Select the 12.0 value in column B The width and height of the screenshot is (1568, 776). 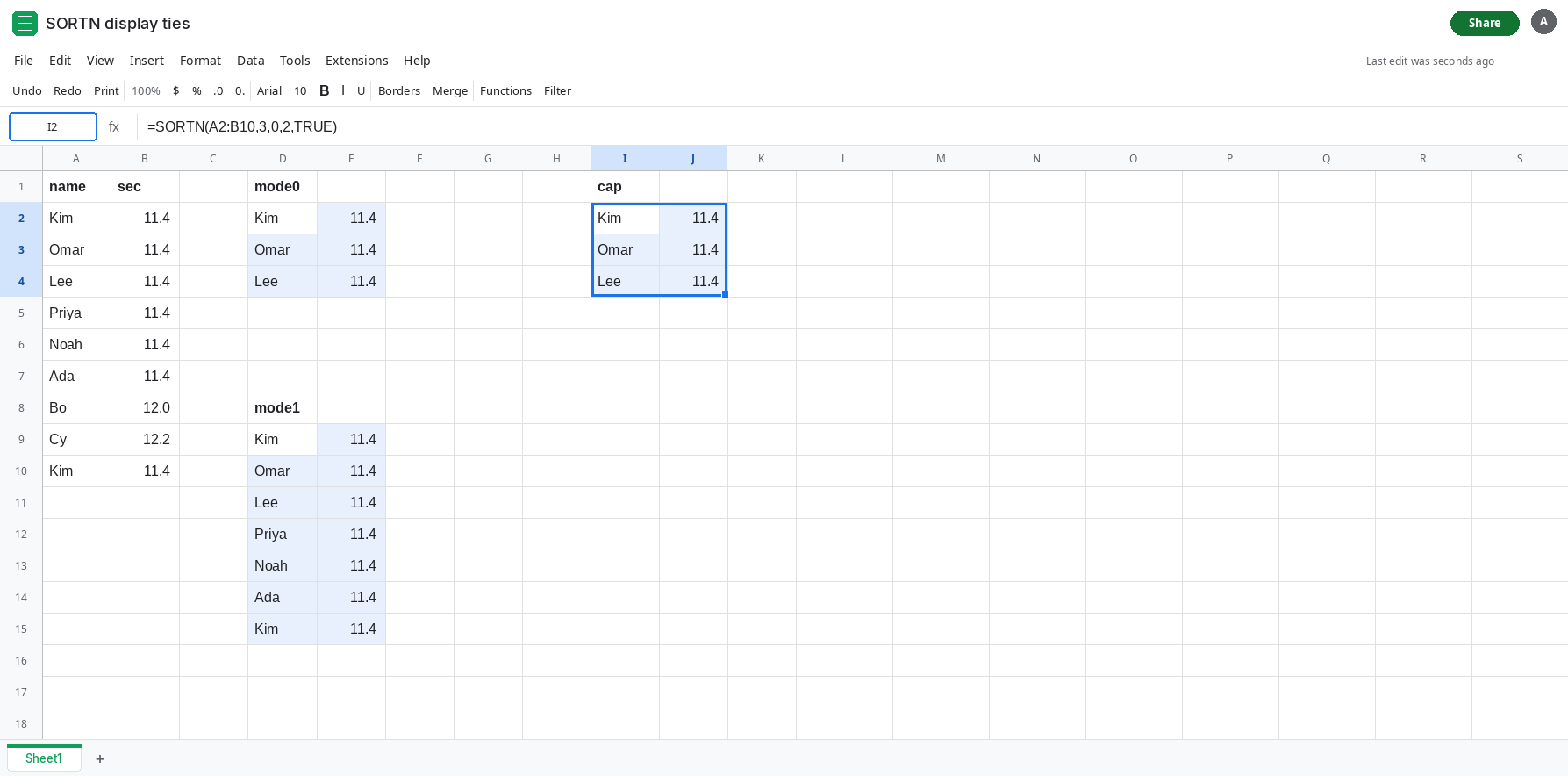145,408
